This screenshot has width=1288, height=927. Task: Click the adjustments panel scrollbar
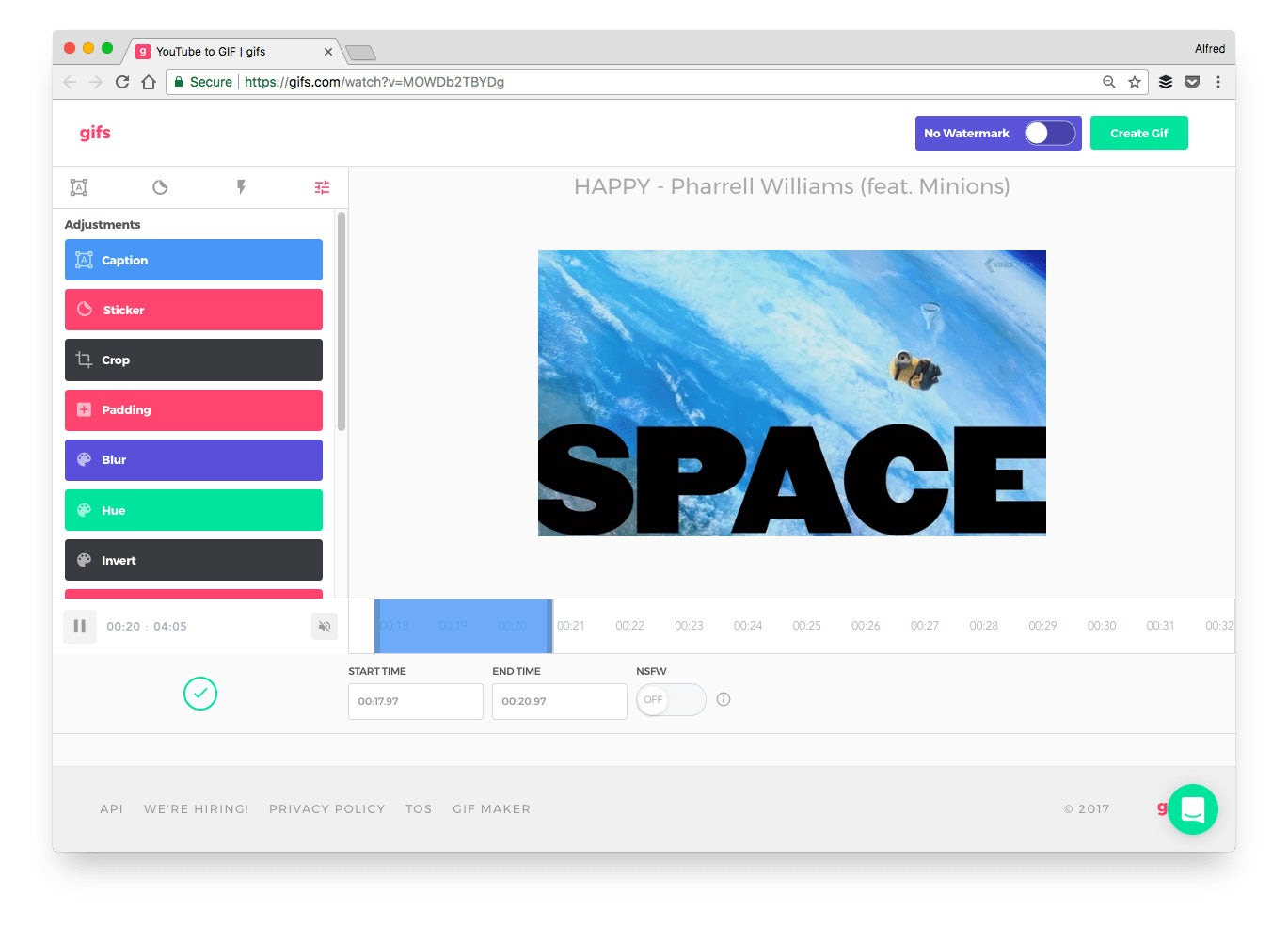pyautogui.click(x=342, y=321)
